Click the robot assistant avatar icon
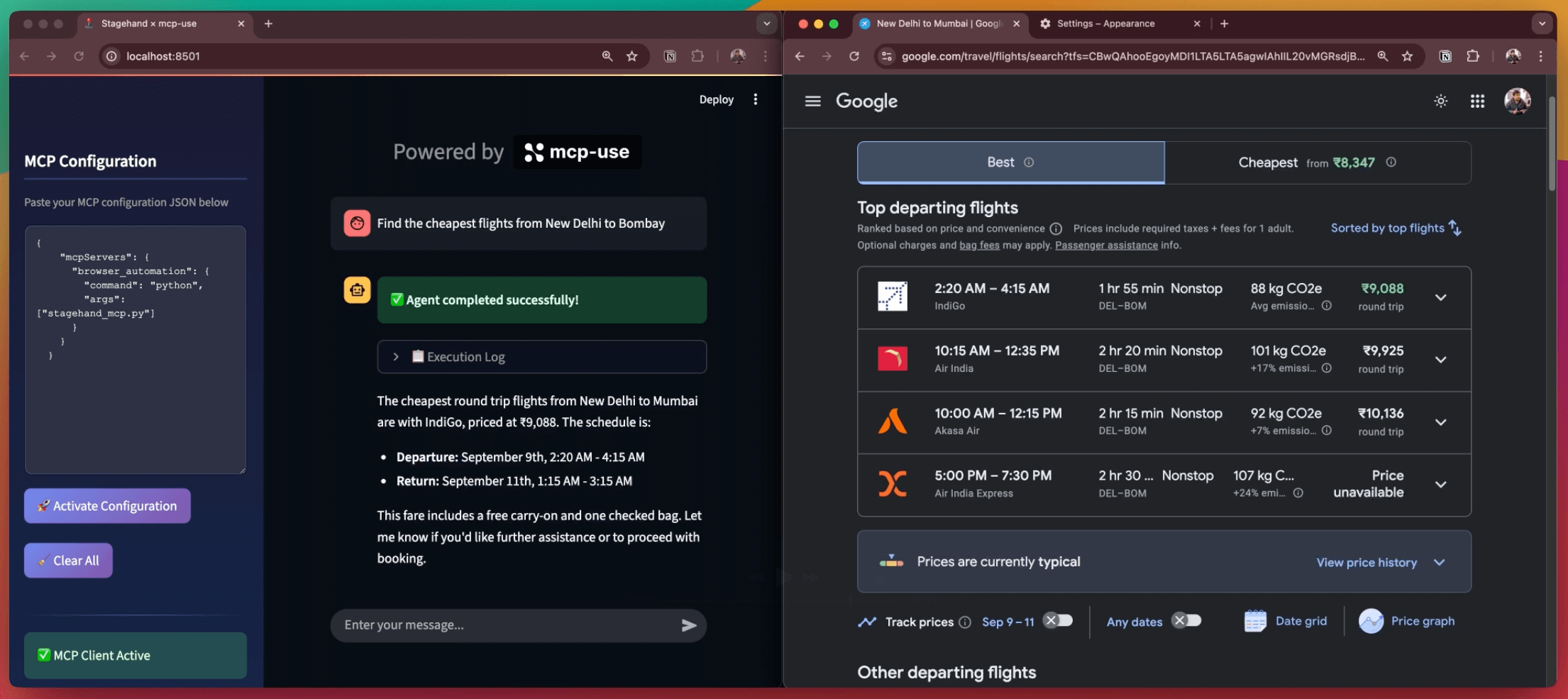The image size is (1568, 699). click(357, 290)
